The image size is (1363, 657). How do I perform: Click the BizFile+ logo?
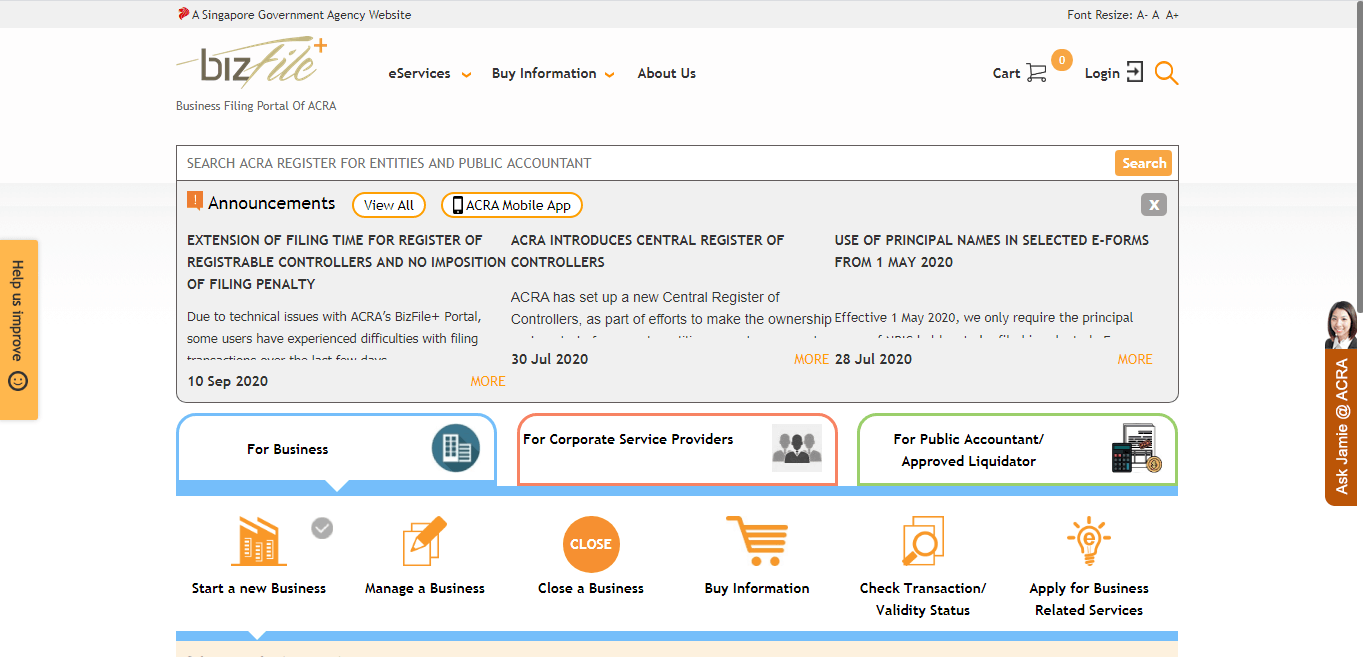(252, 63)
